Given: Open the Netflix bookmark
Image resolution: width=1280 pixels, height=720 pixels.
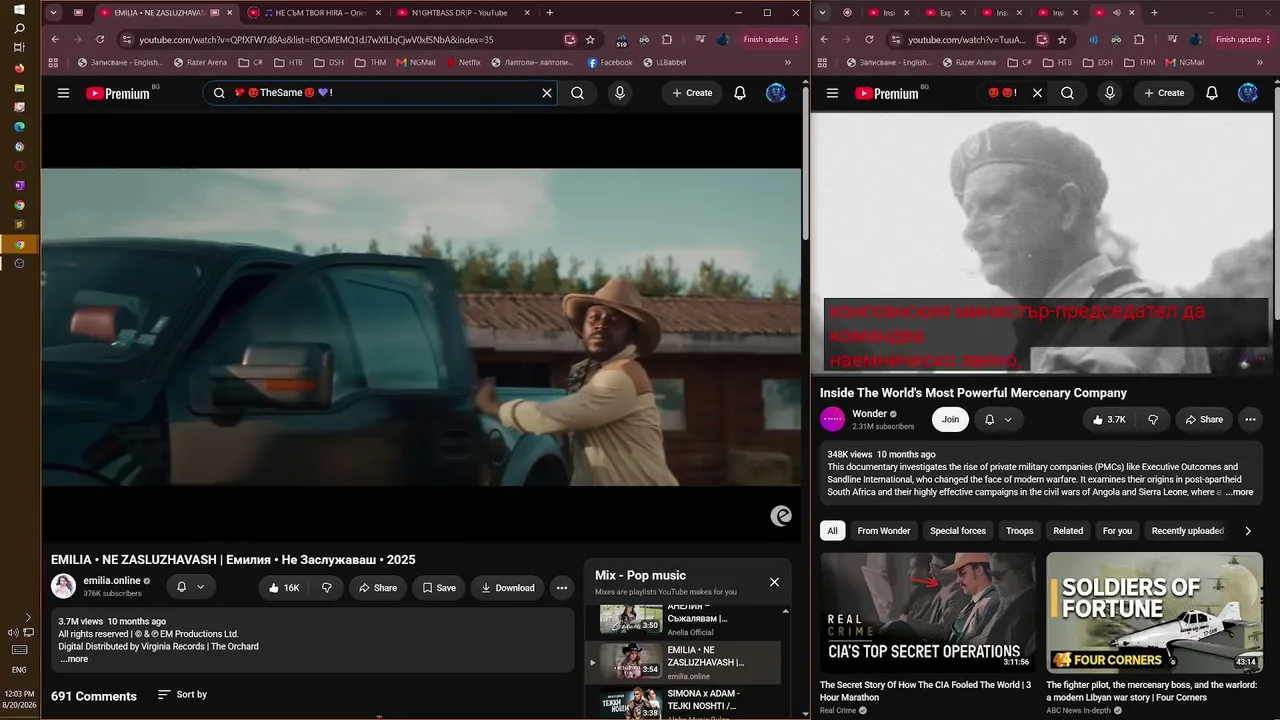Looking at the screenshot, I should tap(463, 62).
